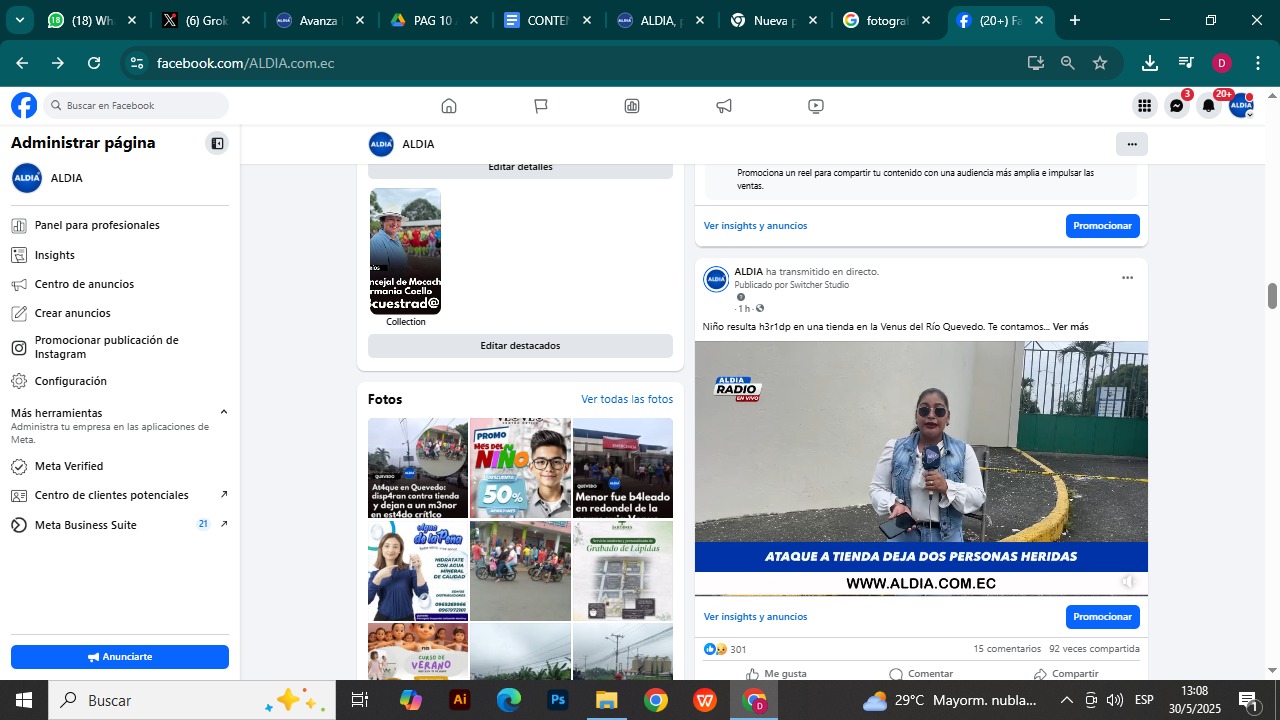
Task: Open Chrome profile D avatar
Action: click(x=1221, y=63)
